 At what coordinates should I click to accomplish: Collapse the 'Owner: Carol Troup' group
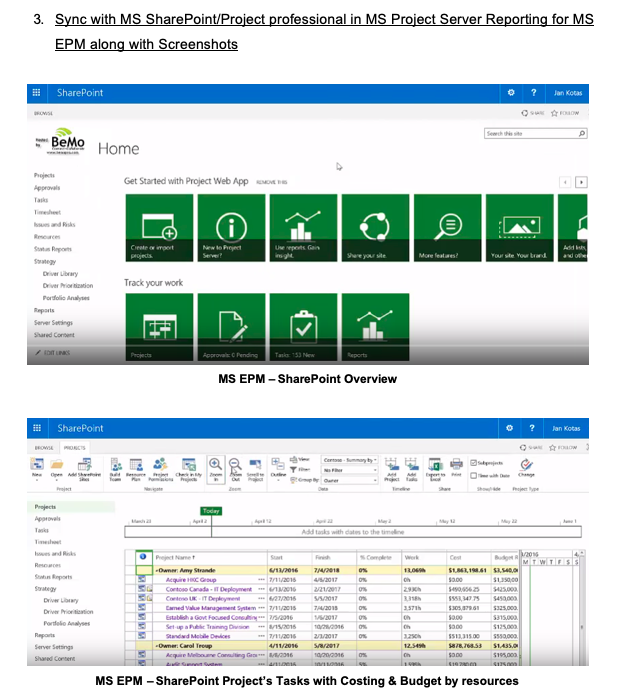point(156,646)
